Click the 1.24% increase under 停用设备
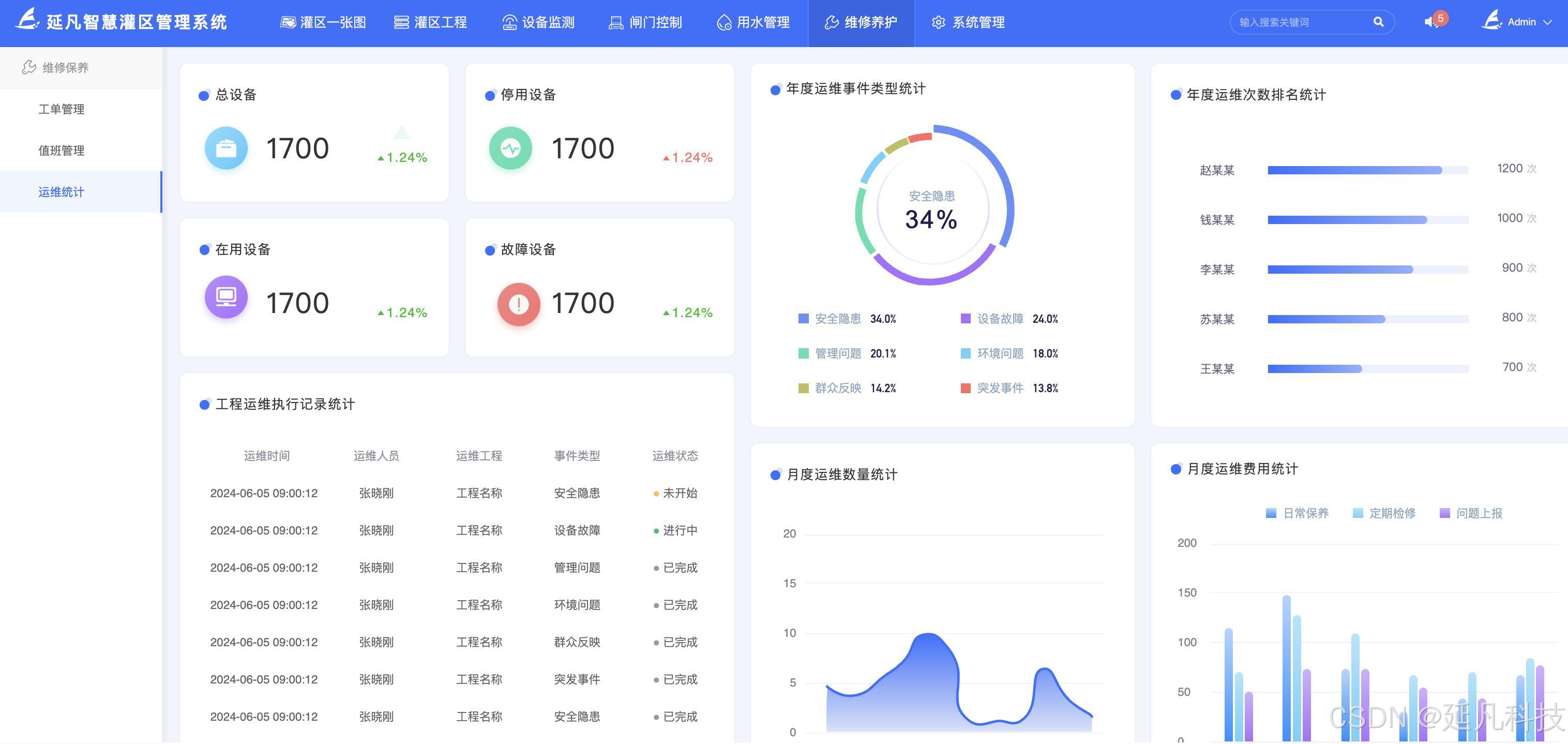This screenshot has width=1568, height=744. [688, 158]
